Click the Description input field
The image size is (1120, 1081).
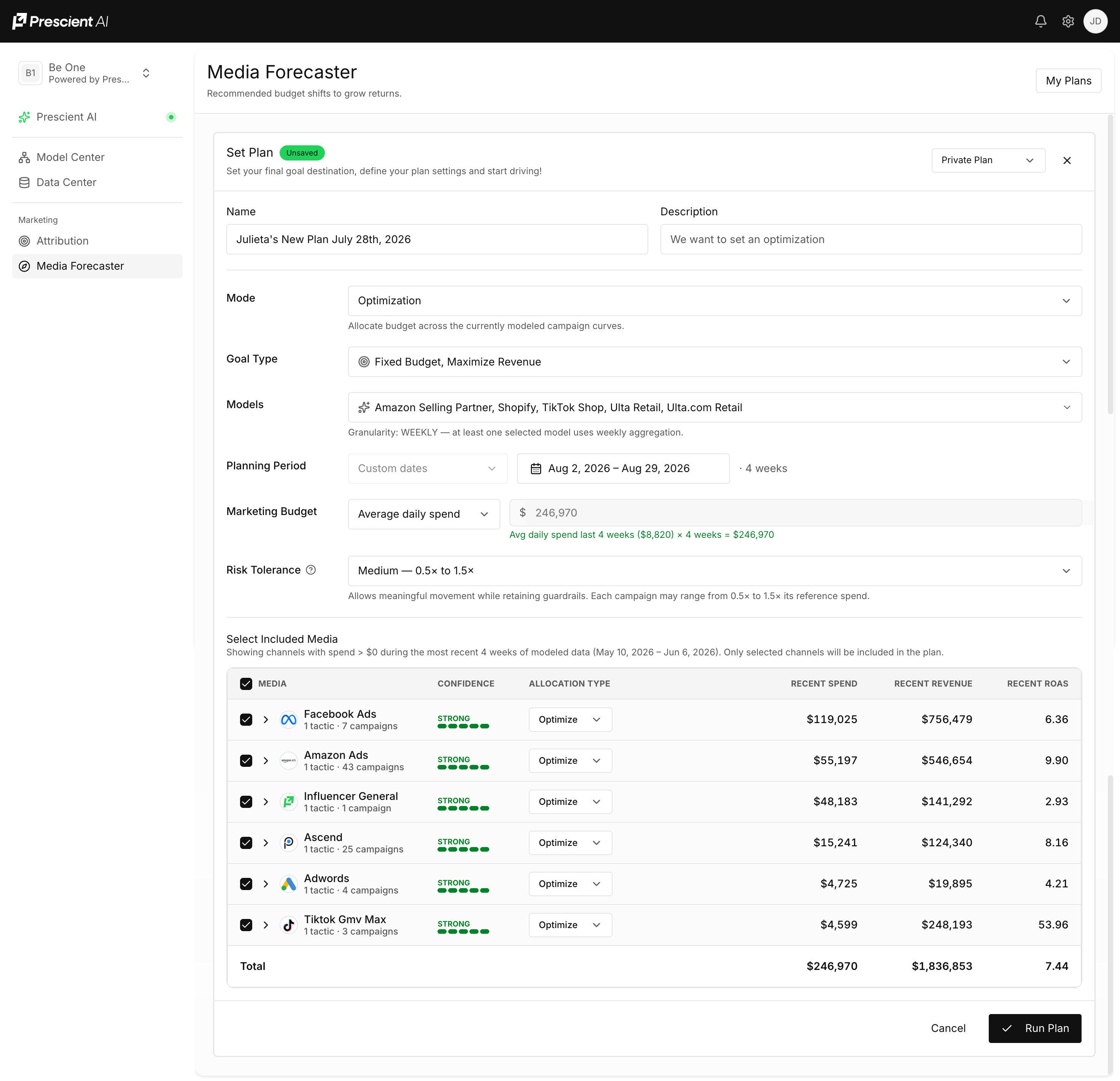tap(871, 239)
